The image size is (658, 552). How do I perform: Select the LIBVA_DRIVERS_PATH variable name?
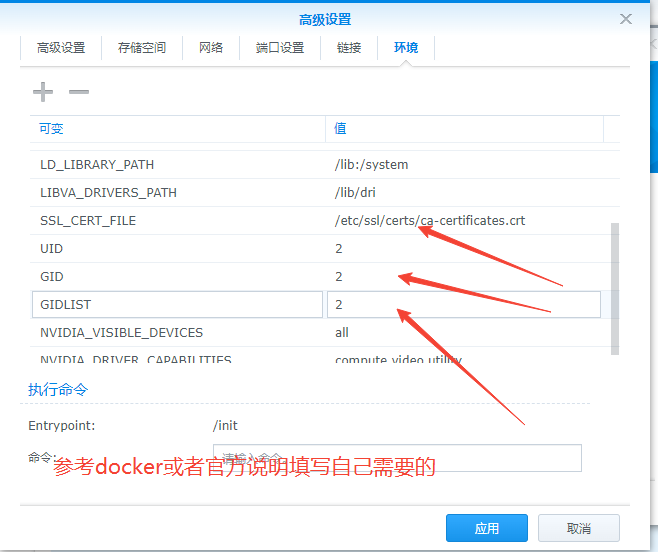108,193
